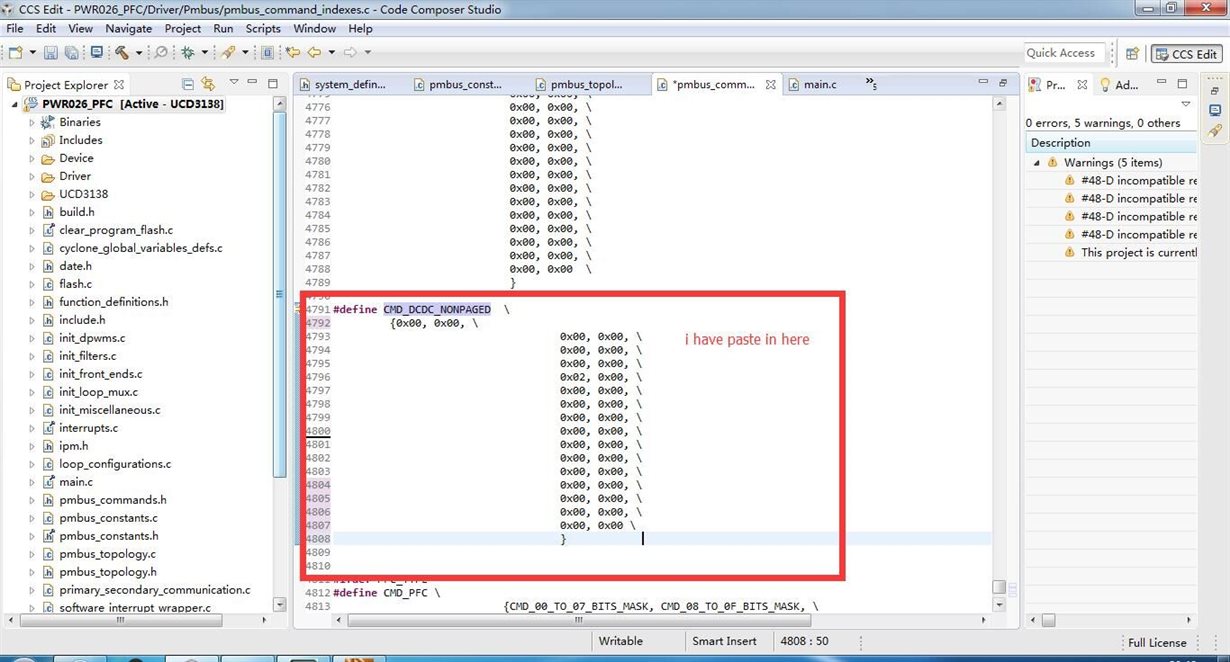Viewport: 1230px width, 662px height.
Task: Collapse All in Project Explorer
Action: pyautogui.click(x=187, y=84)
